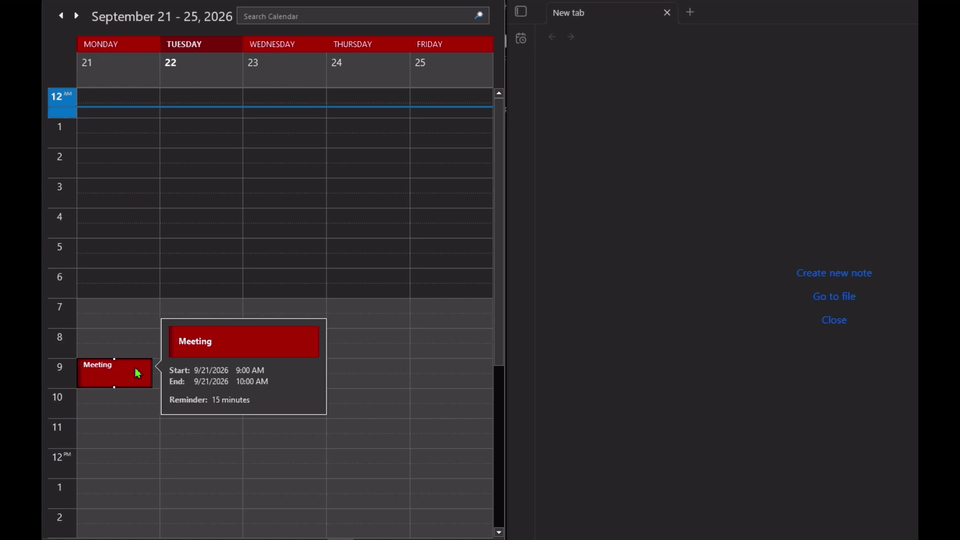Viewport: 960px width, 540px height.
Task: Click the calendar scrollbar down arrow
Action: pos(499,532)
